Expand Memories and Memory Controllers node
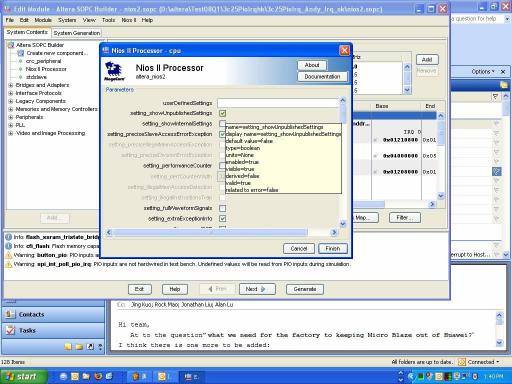The width and height of the screenshot is (512, 384). click(x=11, y=109)
